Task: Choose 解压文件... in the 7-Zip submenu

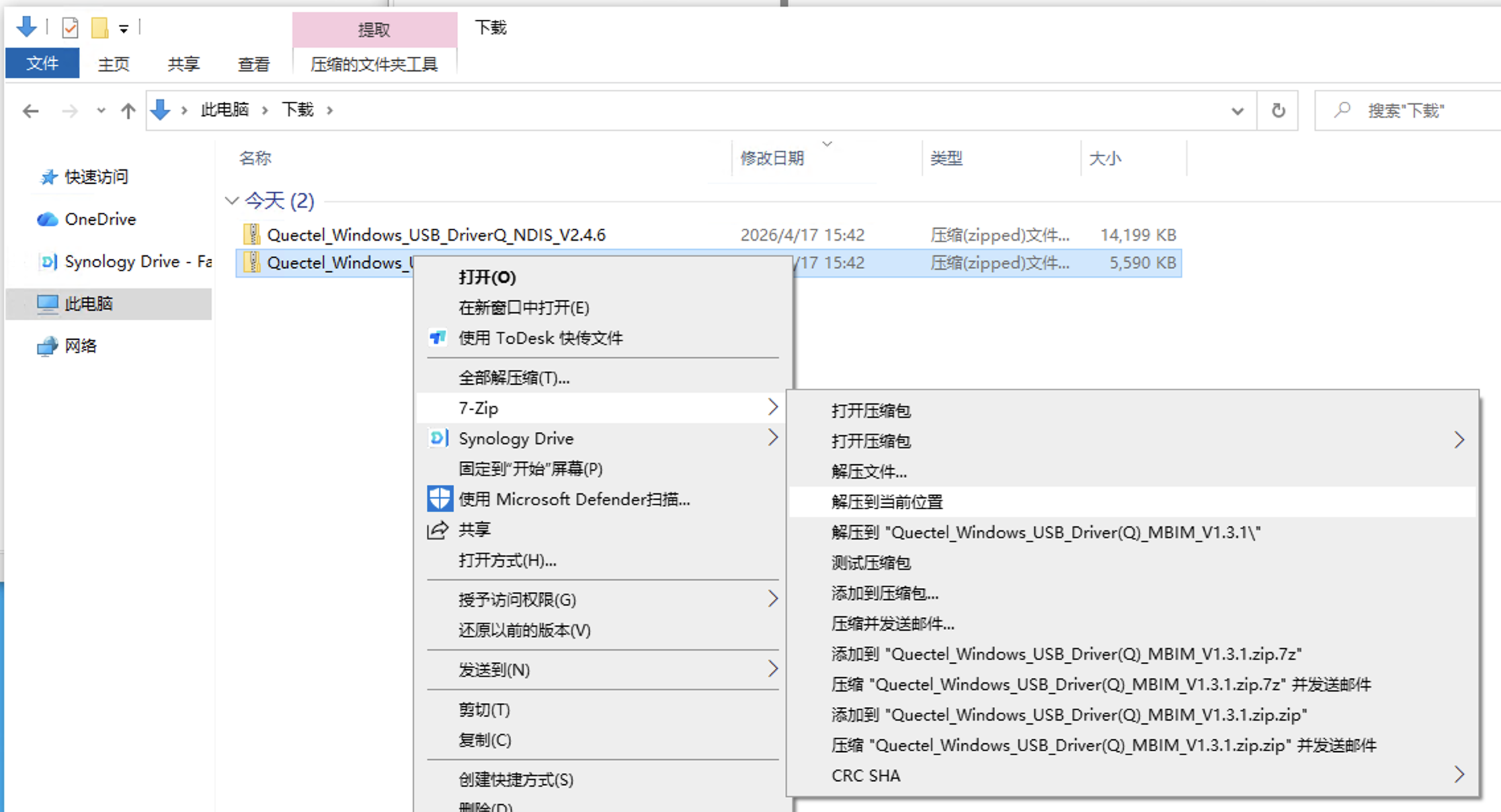Action: point(869,471)
